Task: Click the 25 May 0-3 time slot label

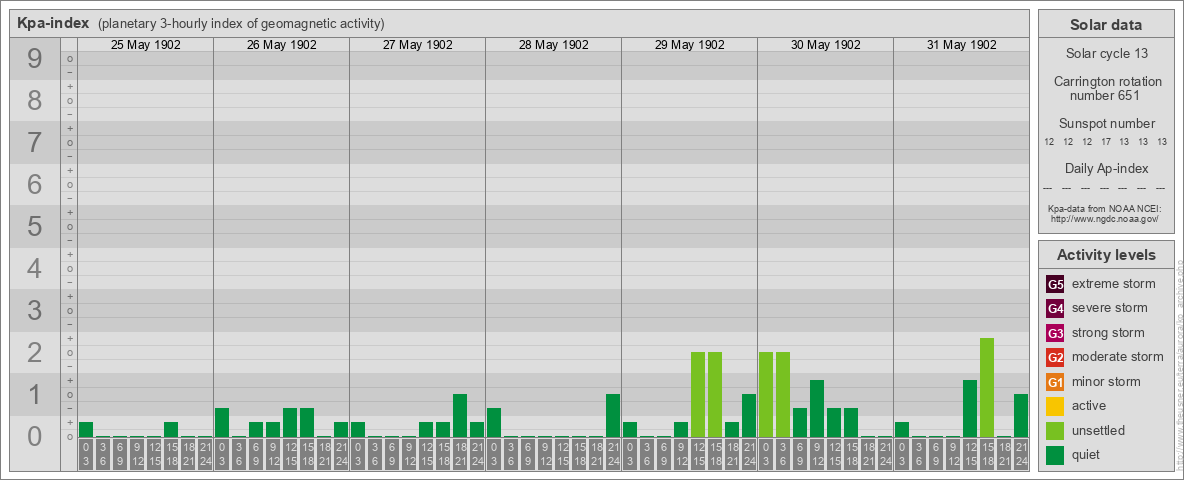Action: (86, 455)
